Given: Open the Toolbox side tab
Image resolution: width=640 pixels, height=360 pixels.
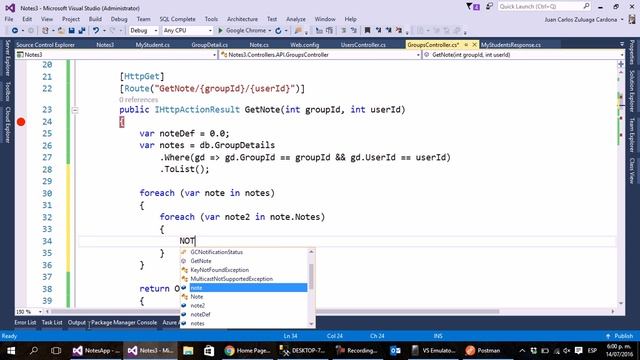Looking at the screenshot, I should (7, 91).
